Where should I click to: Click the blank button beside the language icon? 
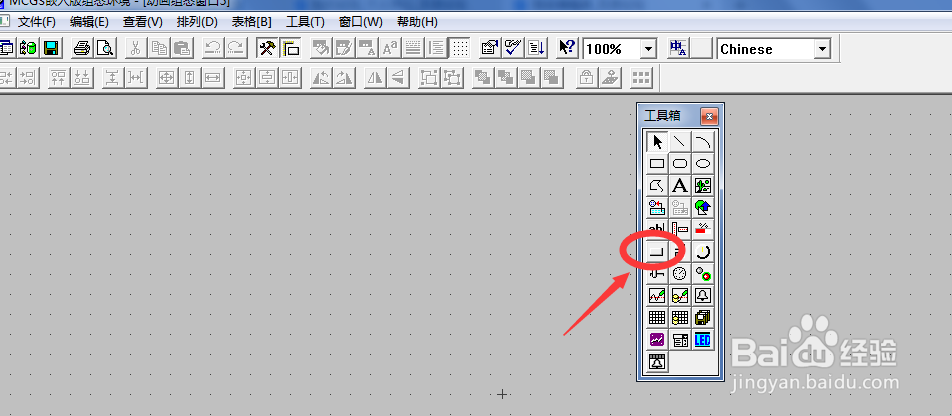tap(702, 48)
